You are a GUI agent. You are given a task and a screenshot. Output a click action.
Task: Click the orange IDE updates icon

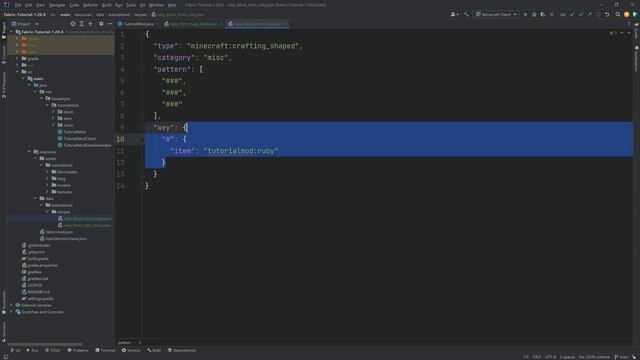[627, 14]
